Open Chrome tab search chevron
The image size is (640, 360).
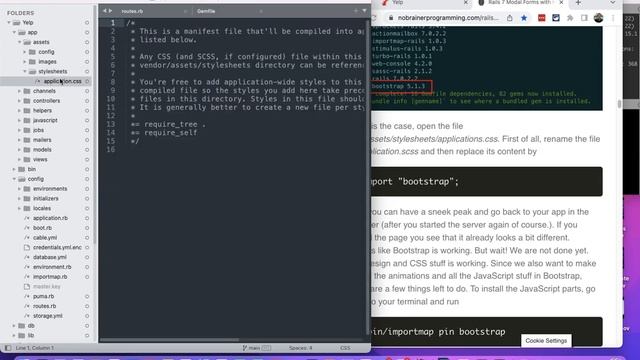coord(613,3)
